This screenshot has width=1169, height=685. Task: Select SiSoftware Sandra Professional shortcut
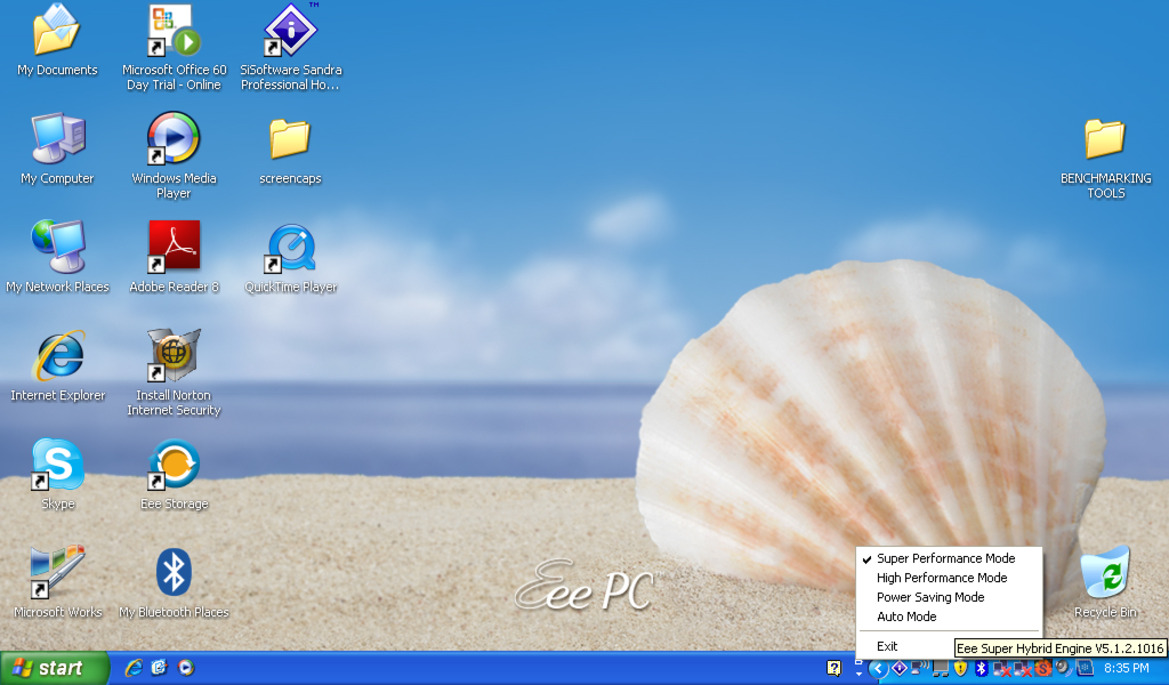coord(291,48)
